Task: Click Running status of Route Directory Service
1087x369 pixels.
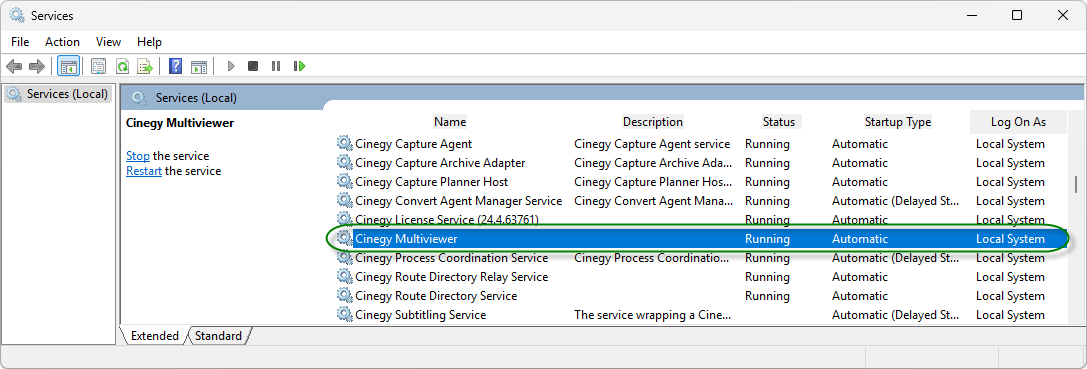Action: tap(767, 295)
